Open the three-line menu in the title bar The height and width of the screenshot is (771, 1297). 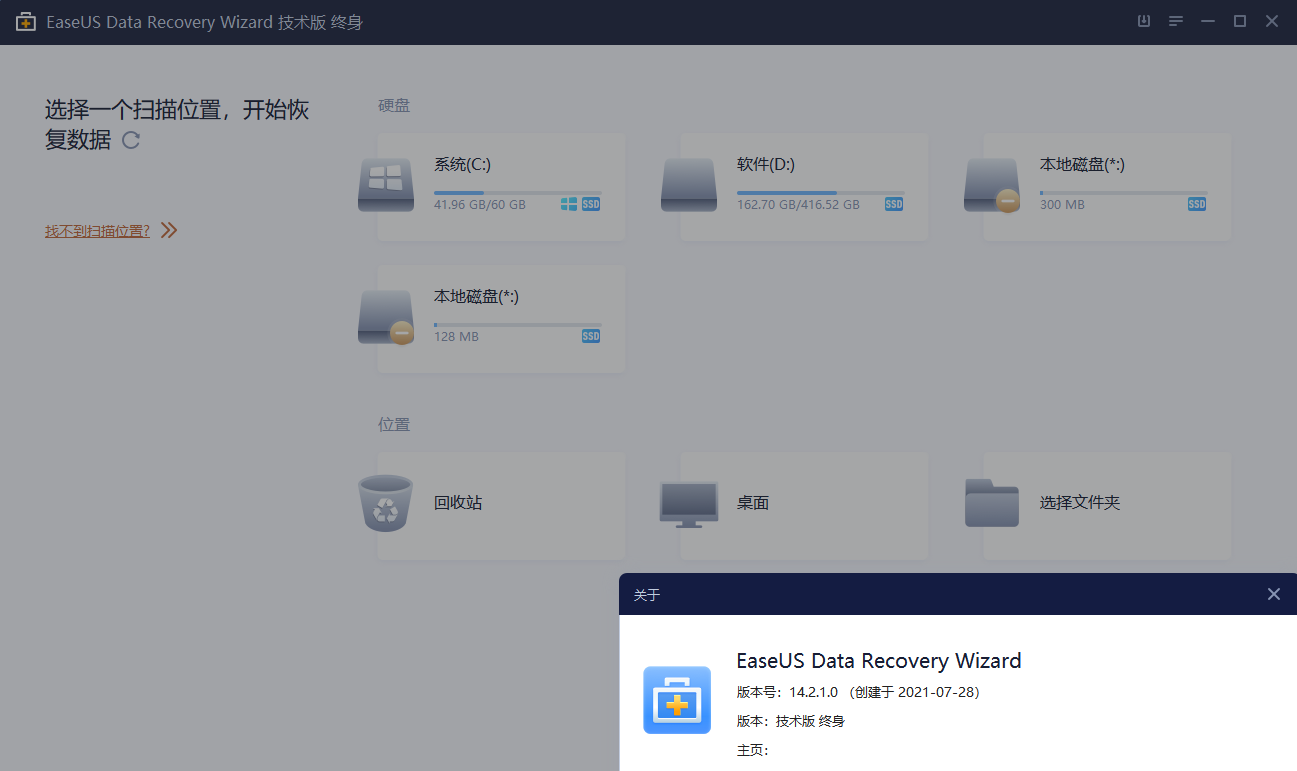coord(1176,21)
